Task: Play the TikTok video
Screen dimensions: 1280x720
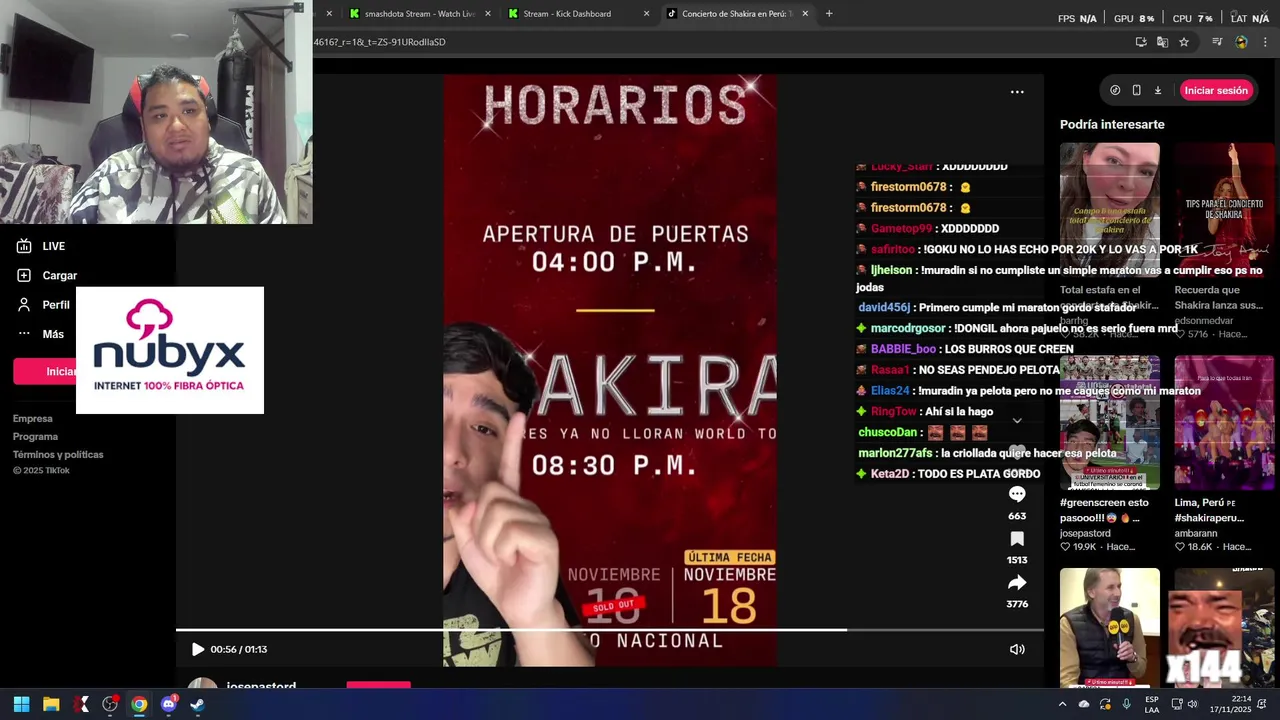Action: click(x=197, y=649)
